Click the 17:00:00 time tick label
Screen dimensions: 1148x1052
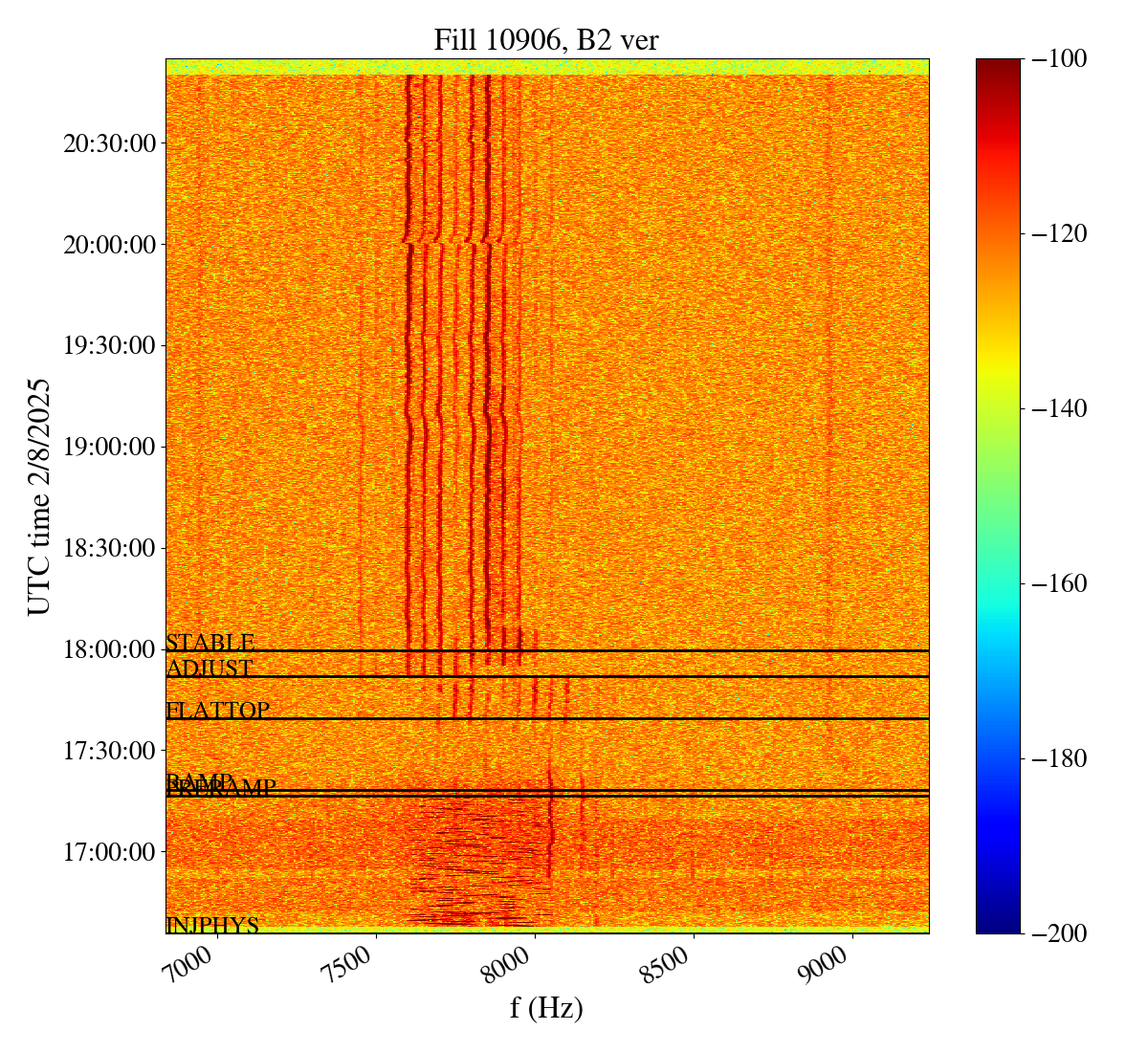[109, 851]
